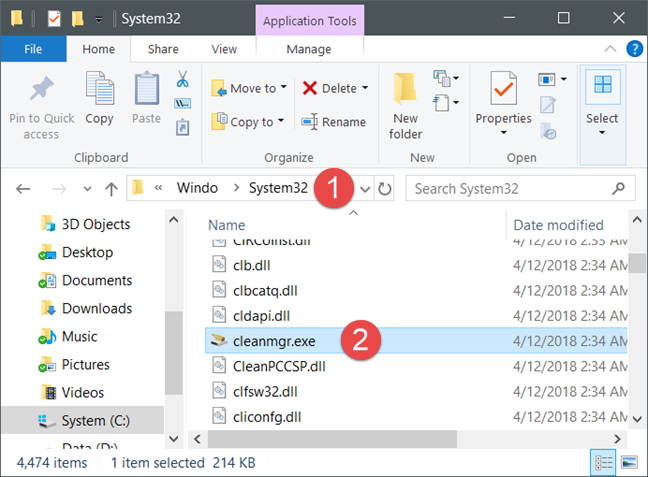This screenshot has width=648, height=477.
Task: Collapse the ribbon with the chevron
Action: click(x=610, y=49)
